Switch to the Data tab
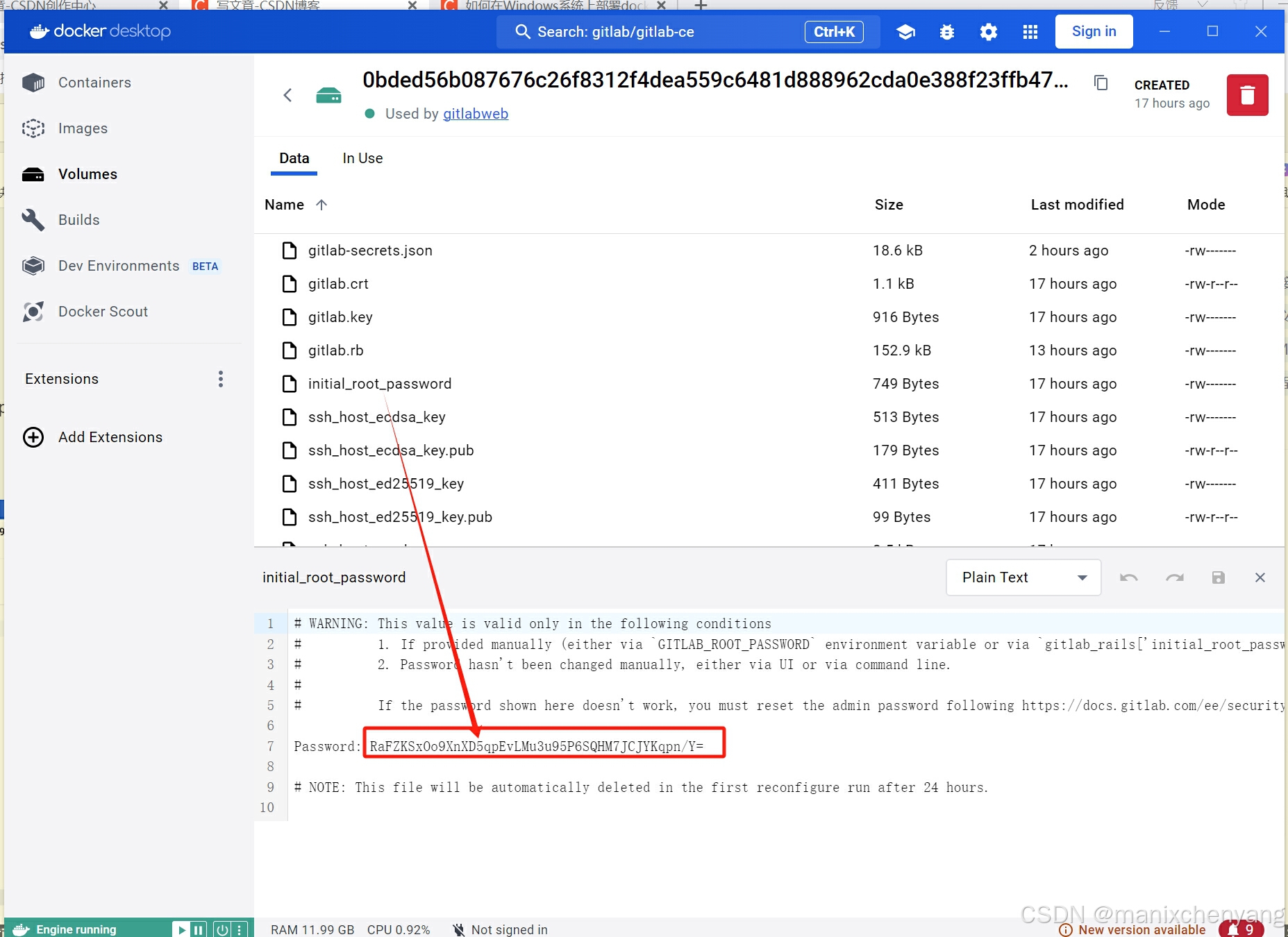This screenshot has height=937, width=1288. click(294, 159)
